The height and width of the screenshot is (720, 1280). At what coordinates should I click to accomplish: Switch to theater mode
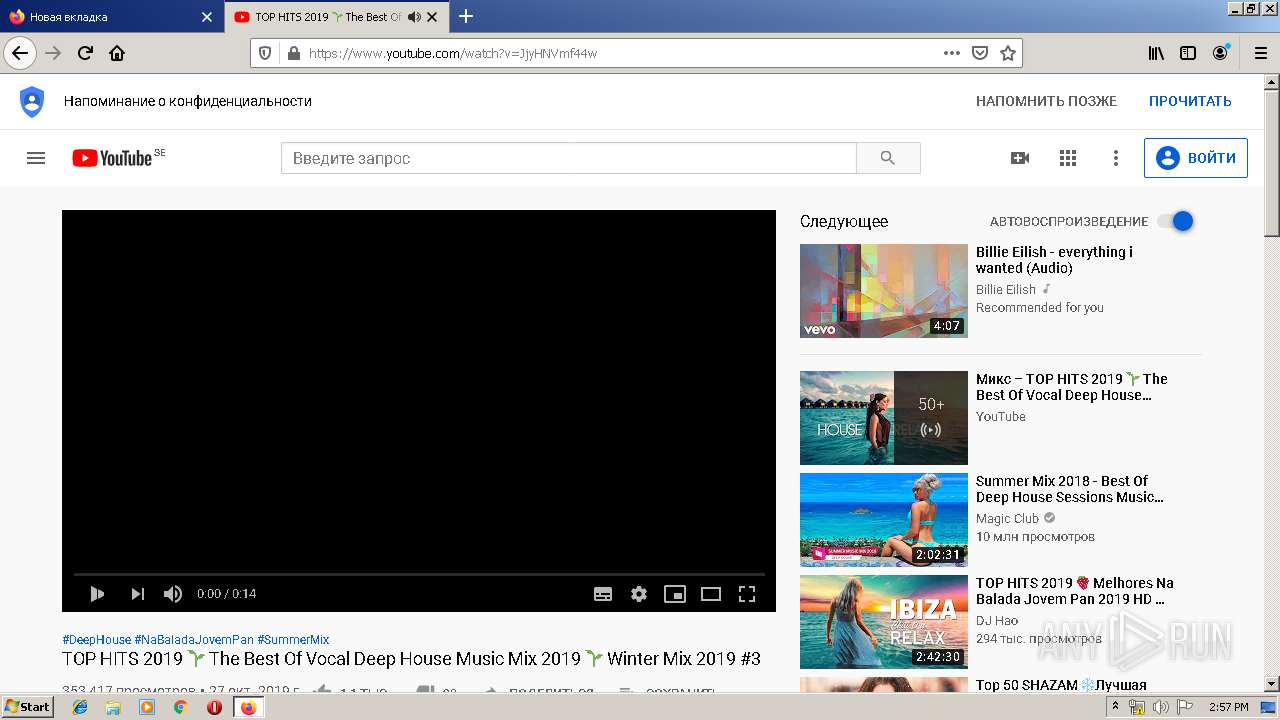[711, 594]
